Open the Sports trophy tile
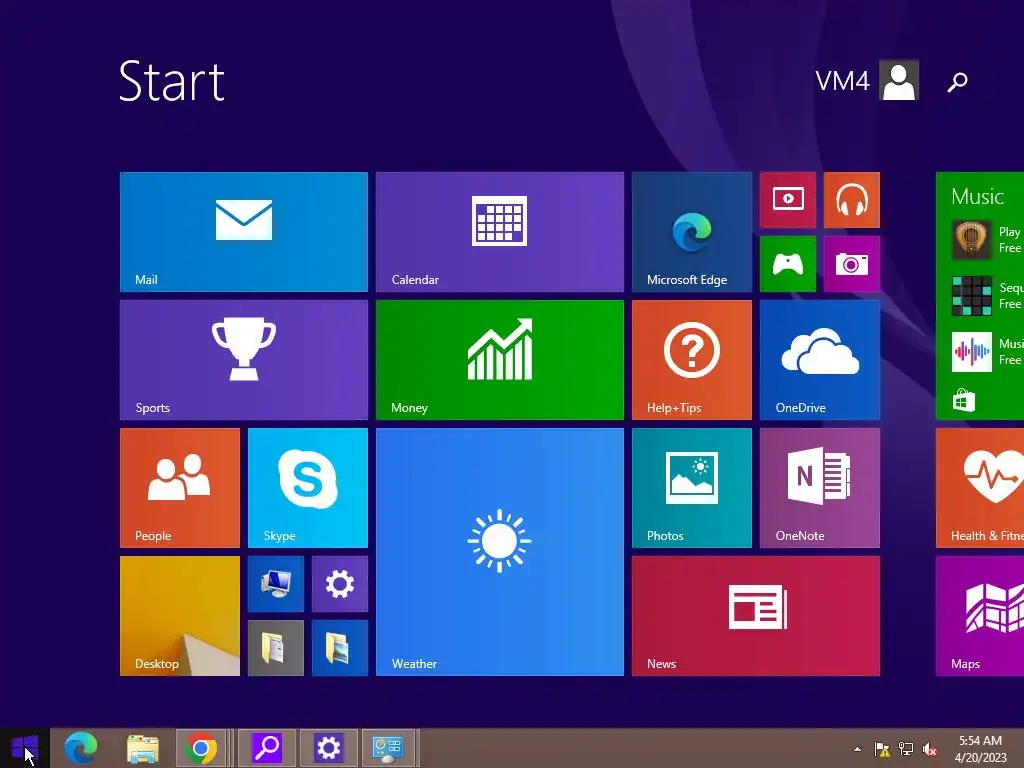 [x=244, y=360]
